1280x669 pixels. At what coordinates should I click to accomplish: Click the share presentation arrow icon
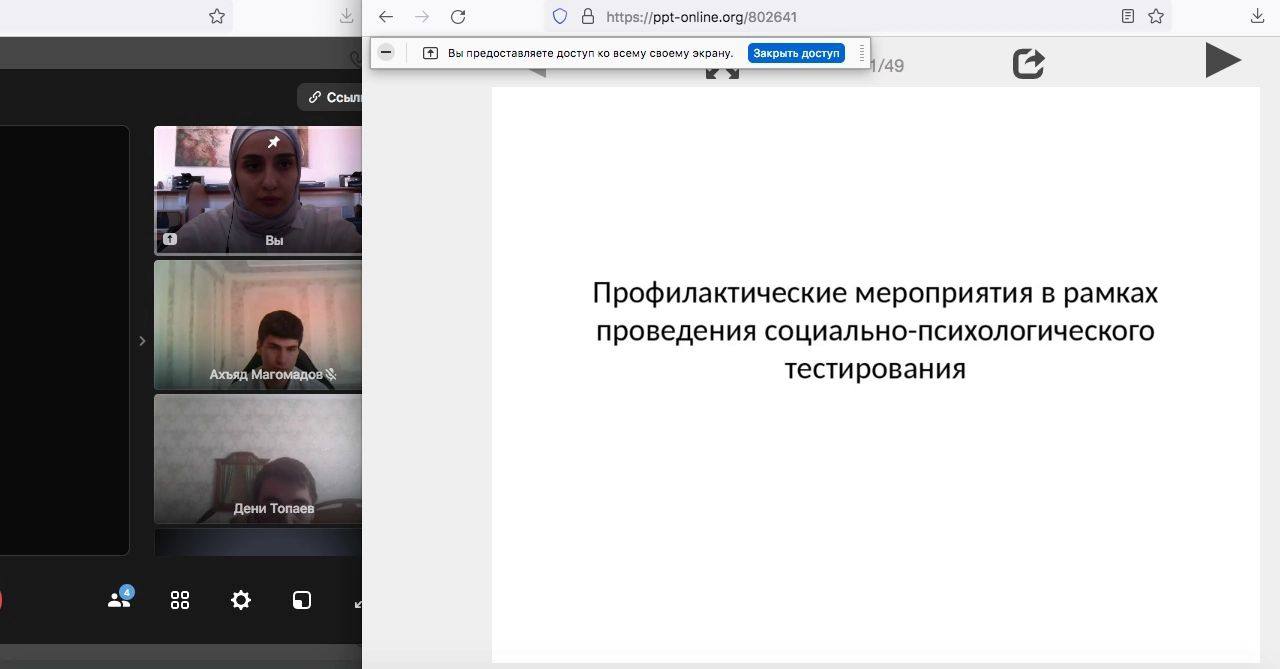(x=1028, y=64)
